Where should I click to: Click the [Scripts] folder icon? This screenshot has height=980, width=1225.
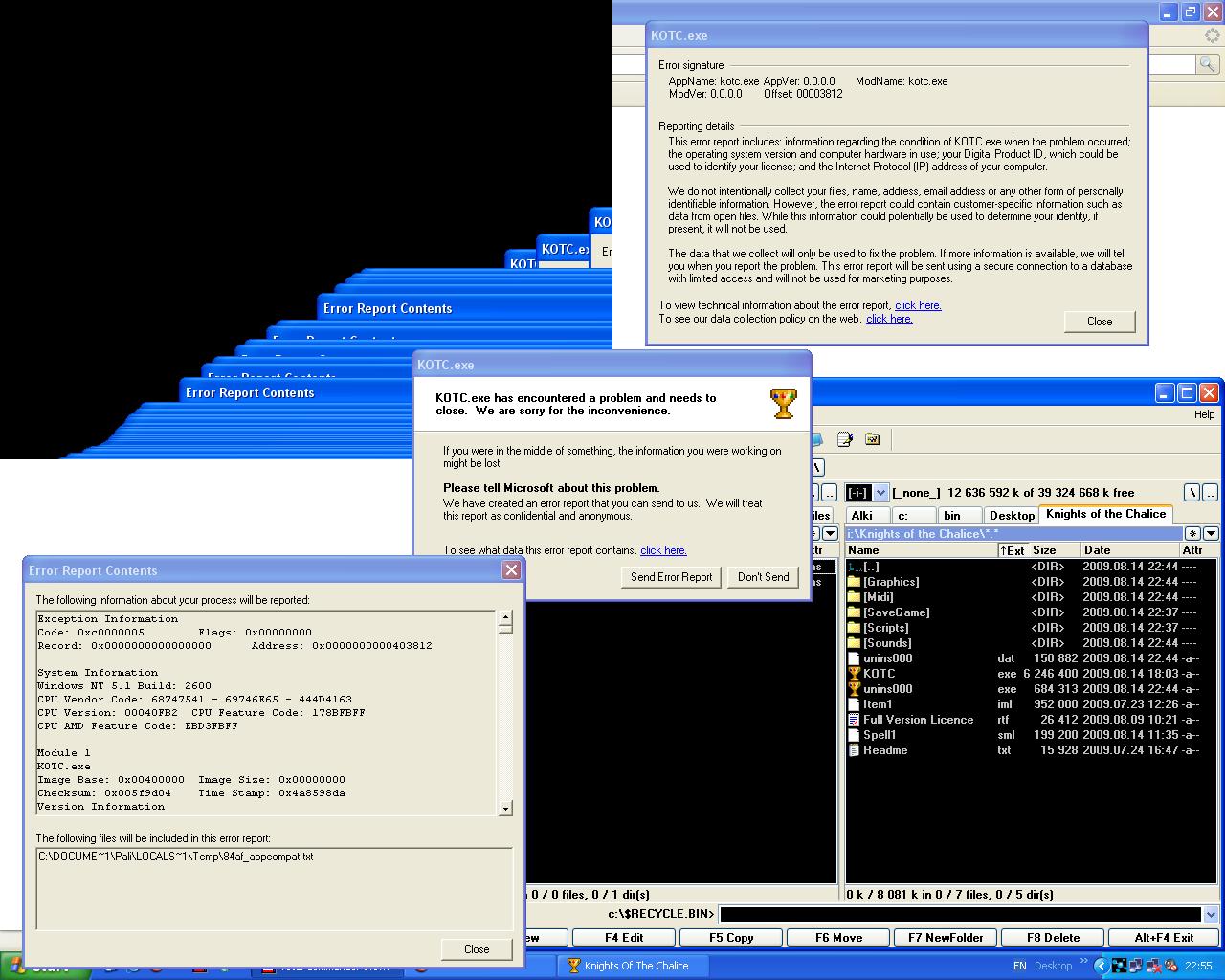tap(855, 628)
